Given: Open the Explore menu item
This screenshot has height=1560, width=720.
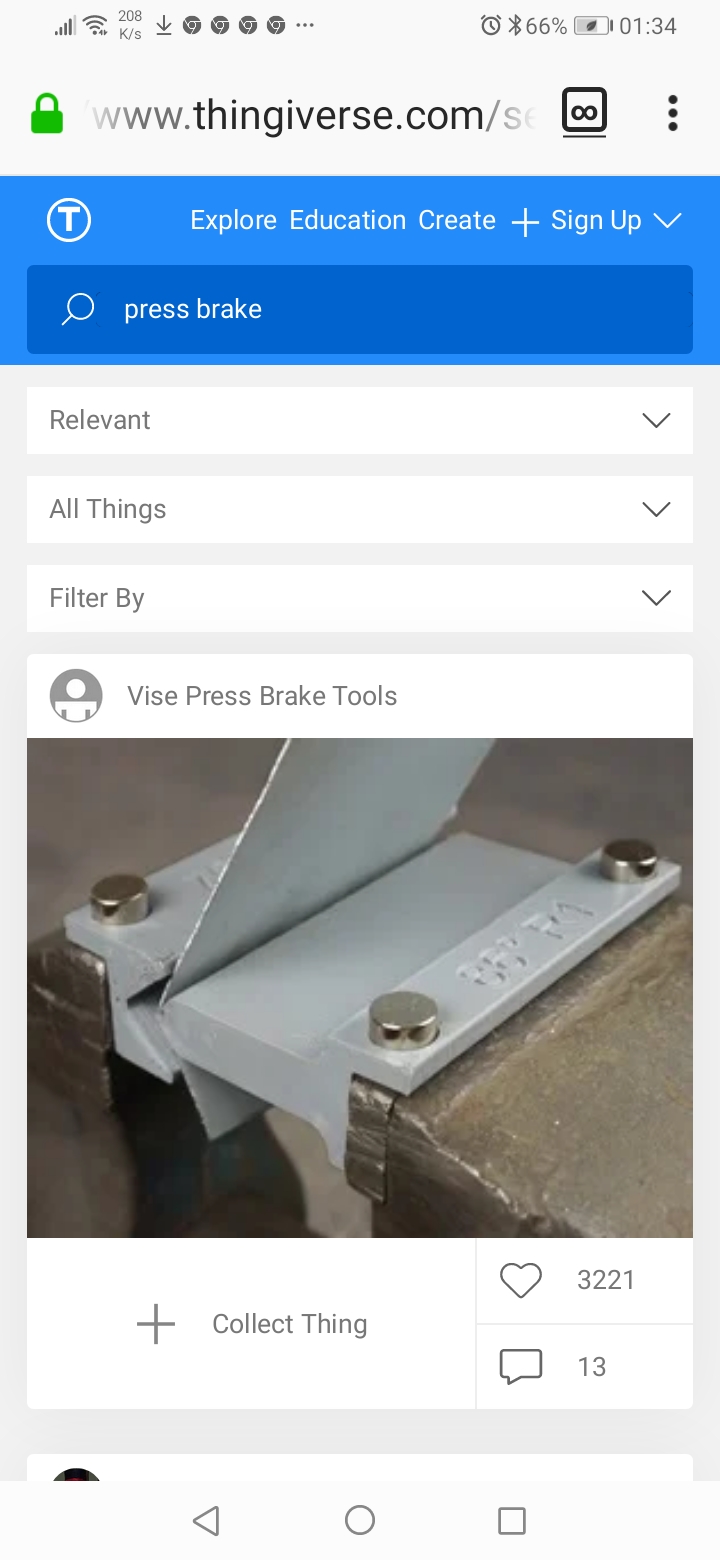Looking at the screenshot, I should point(233,220).
